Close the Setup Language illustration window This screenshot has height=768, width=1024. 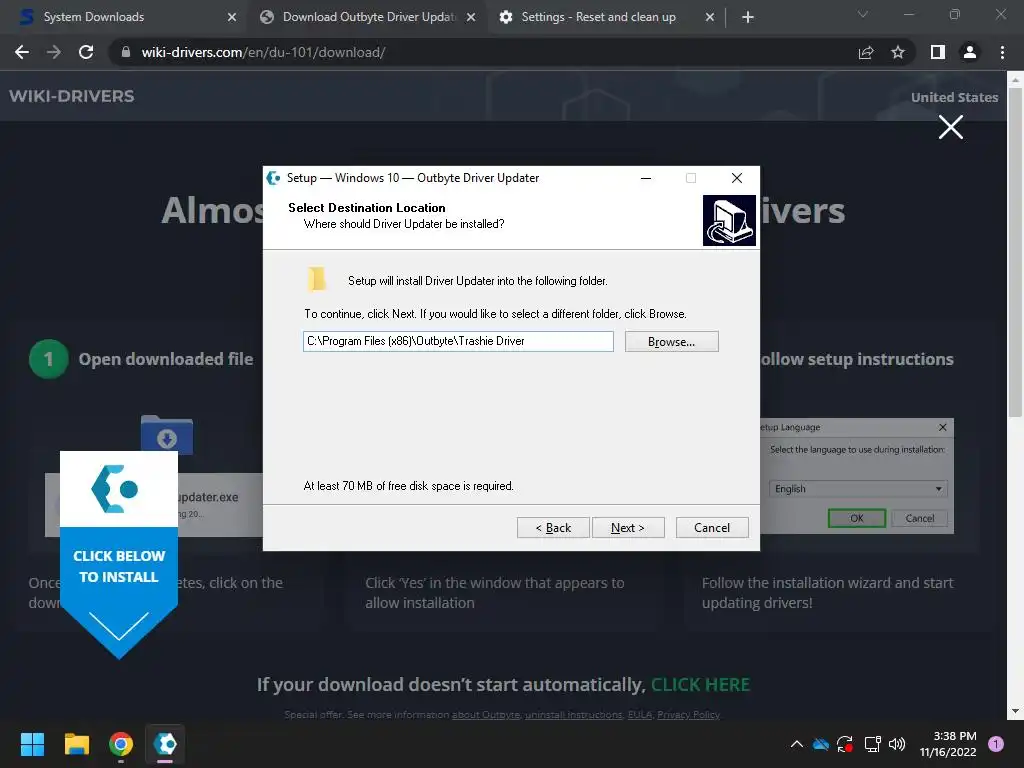[x=942, y=427]
